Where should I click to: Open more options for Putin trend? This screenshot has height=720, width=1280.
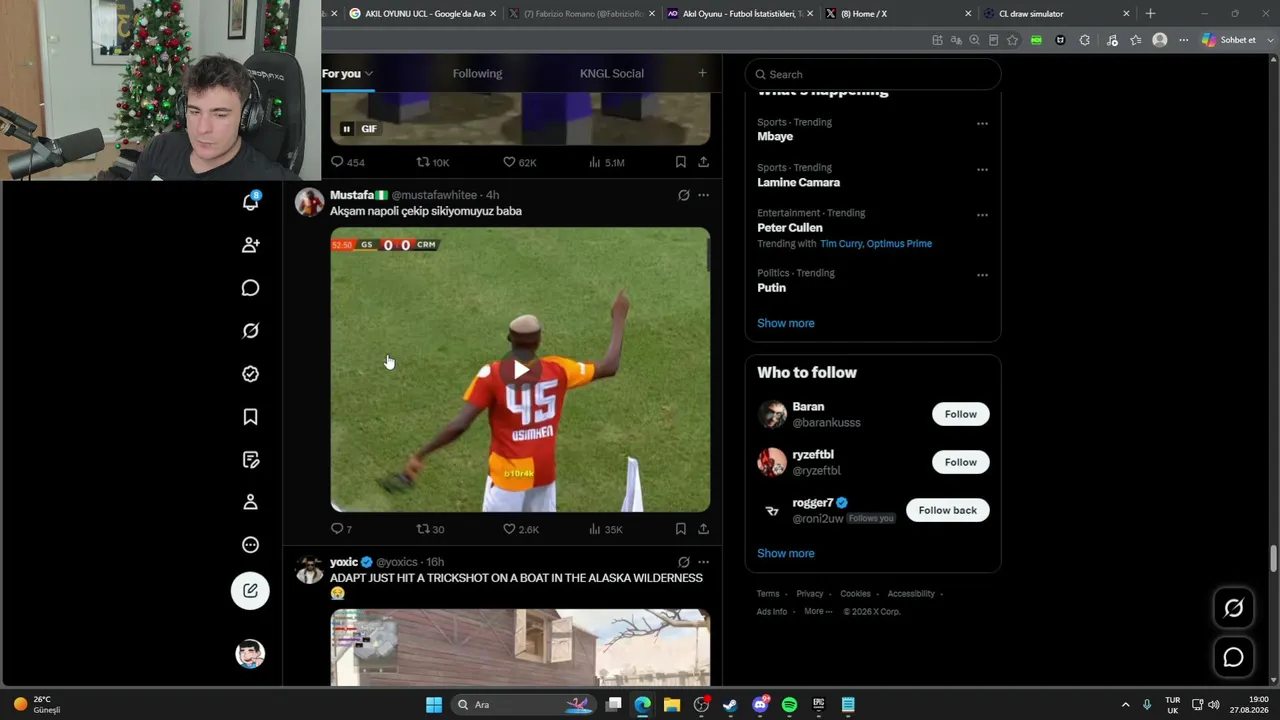point(982,275)
